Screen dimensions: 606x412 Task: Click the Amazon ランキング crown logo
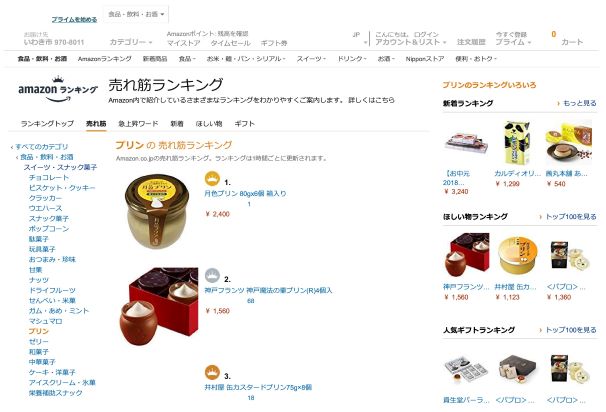tap(58, 89)
